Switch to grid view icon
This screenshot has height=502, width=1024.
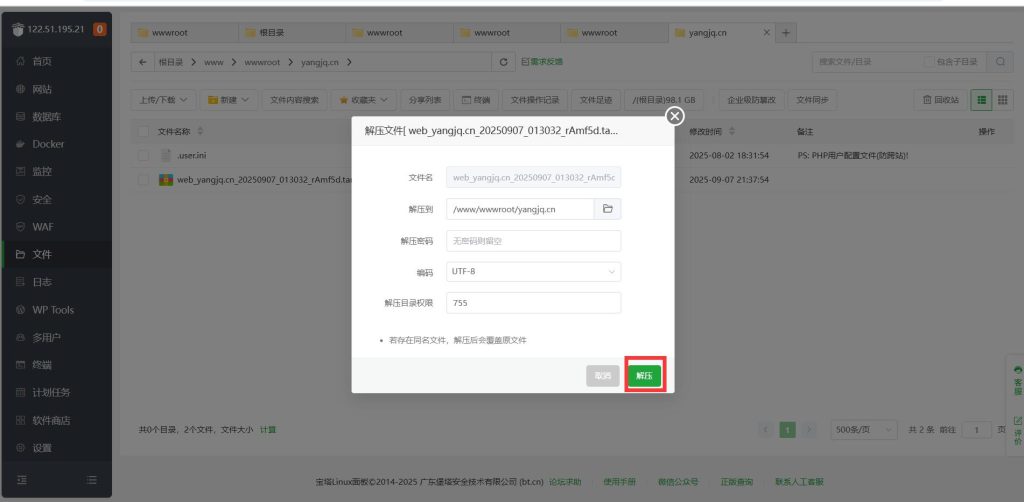[1002, 100]
